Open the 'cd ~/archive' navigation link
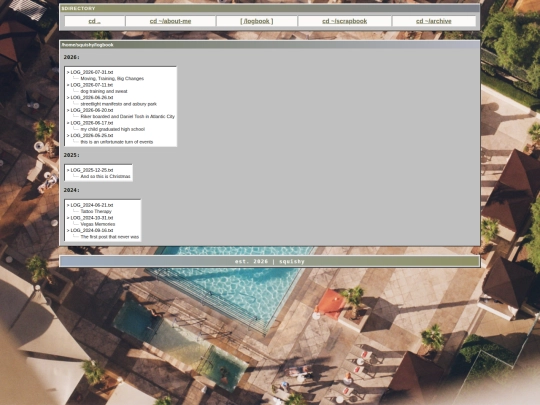This screenshot has width=540, height=405. tap(434, 21)
